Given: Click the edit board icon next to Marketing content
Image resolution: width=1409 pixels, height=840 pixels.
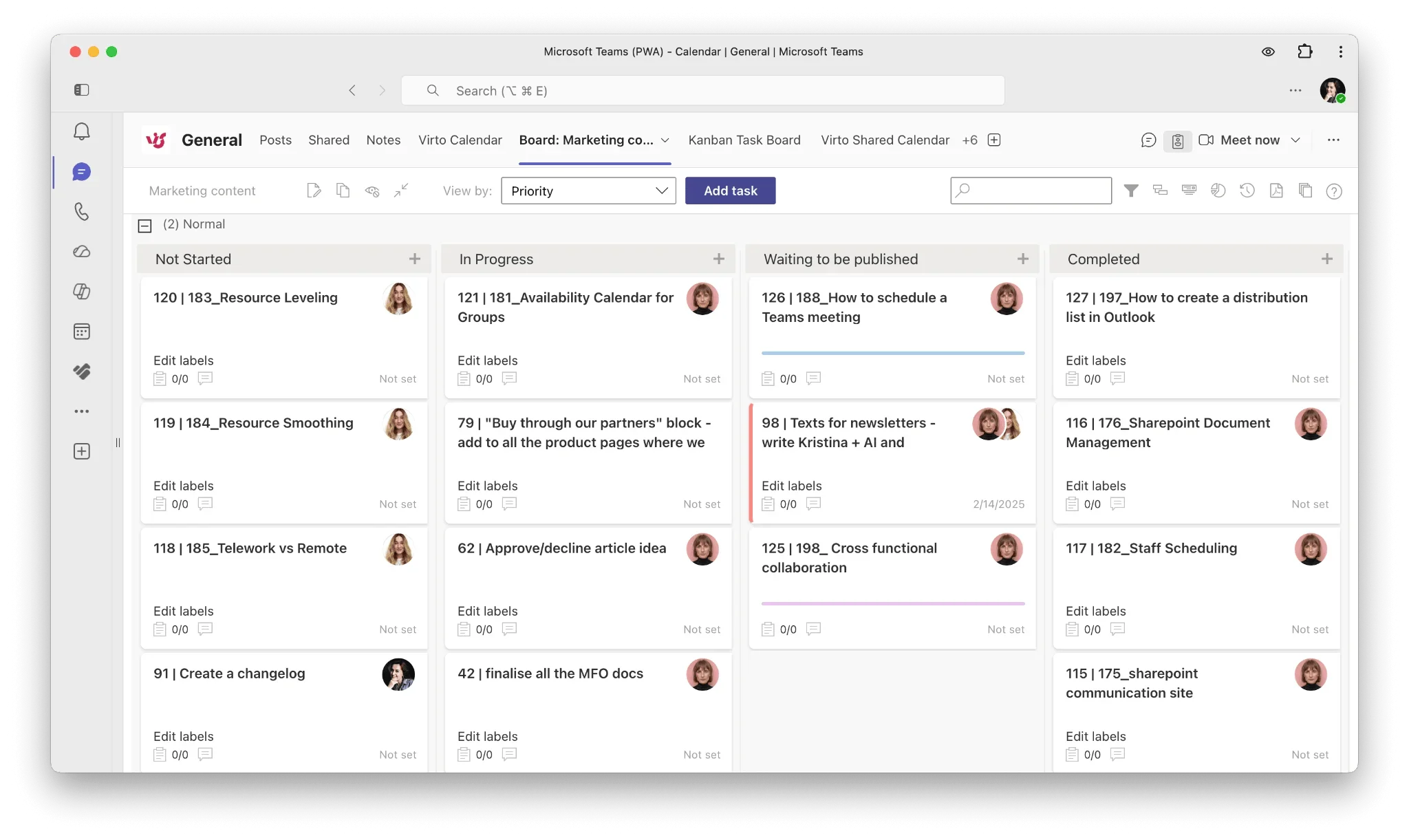Looking at the screenshot, I should tap(314, 191).
